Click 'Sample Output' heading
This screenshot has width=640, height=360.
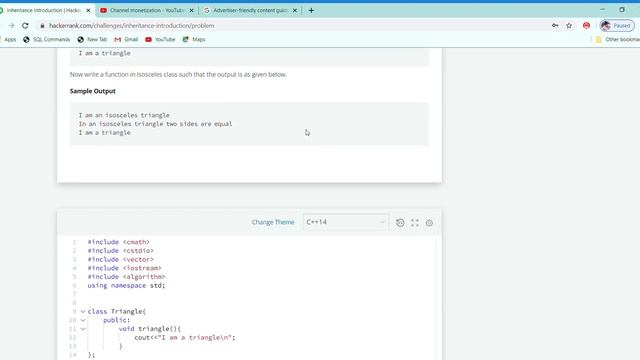[93, 91]
